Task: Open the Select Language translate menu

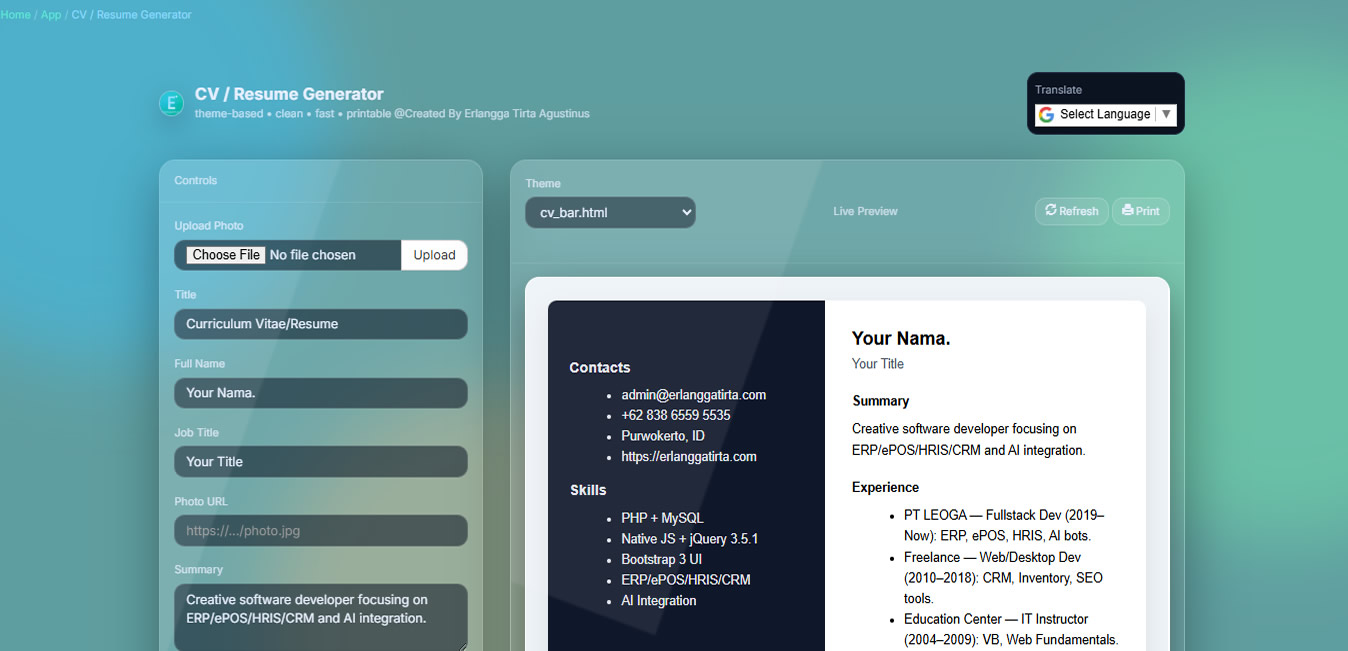Action: (1104, 114)
